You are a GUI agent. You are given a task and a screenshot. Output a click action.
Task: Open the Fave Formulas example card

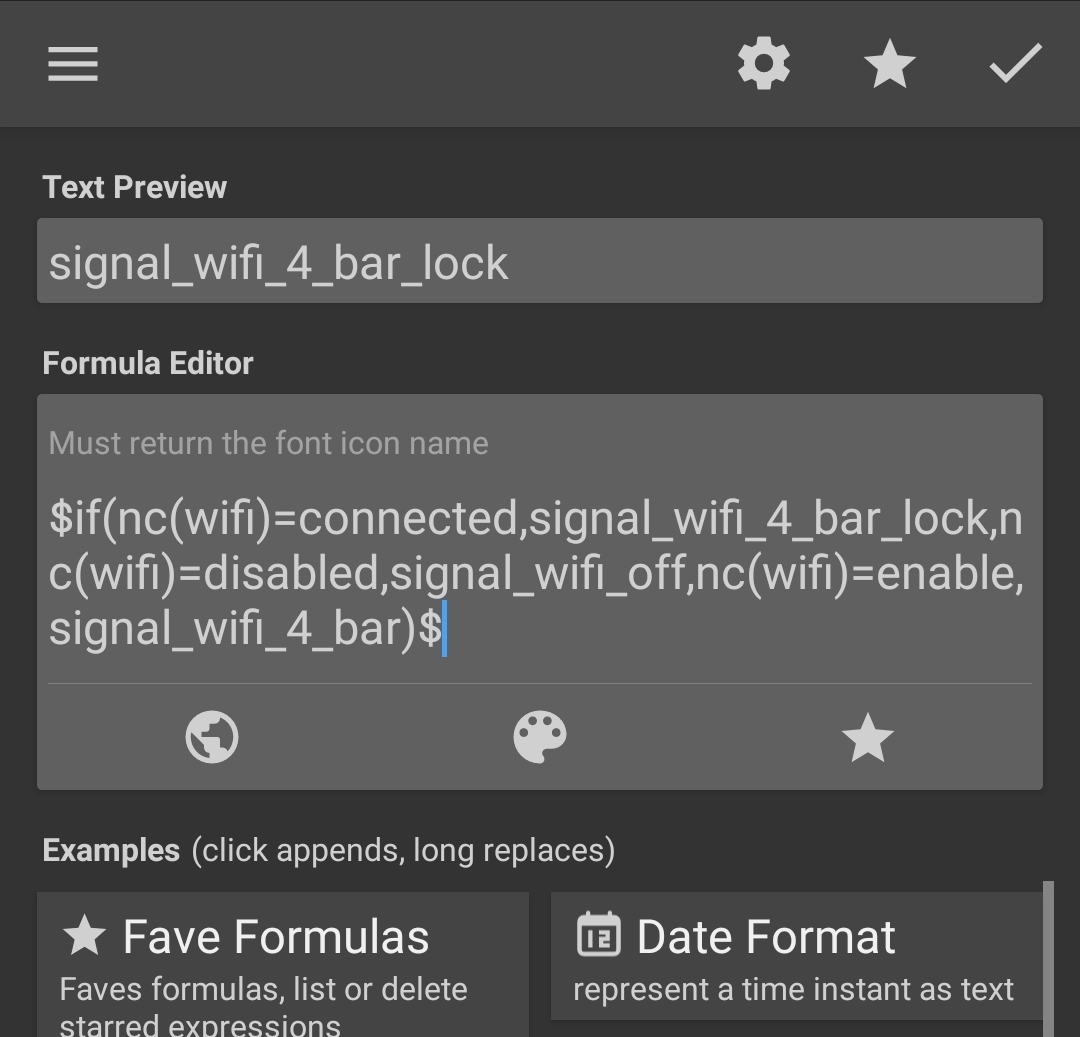click(282, 962)
